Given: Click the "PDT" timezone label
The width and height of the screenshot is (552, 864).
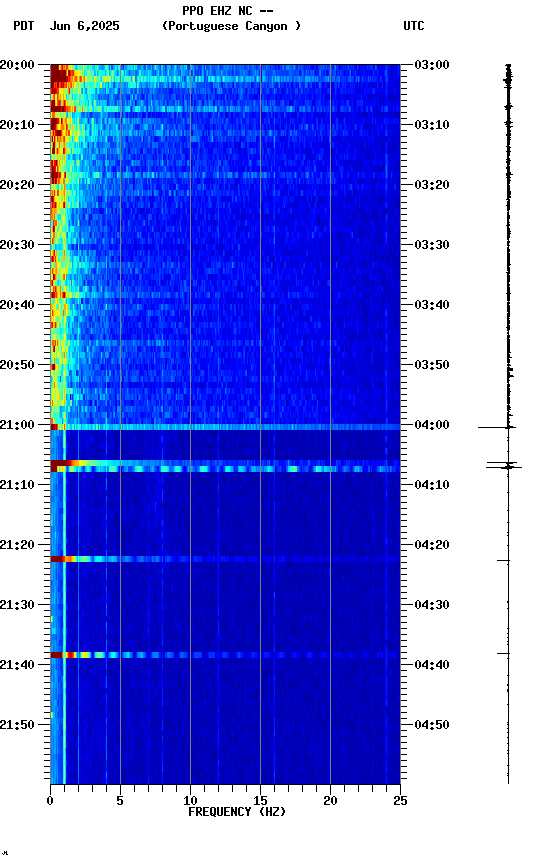Looking at the screenshot, I should tap(24, 26).
